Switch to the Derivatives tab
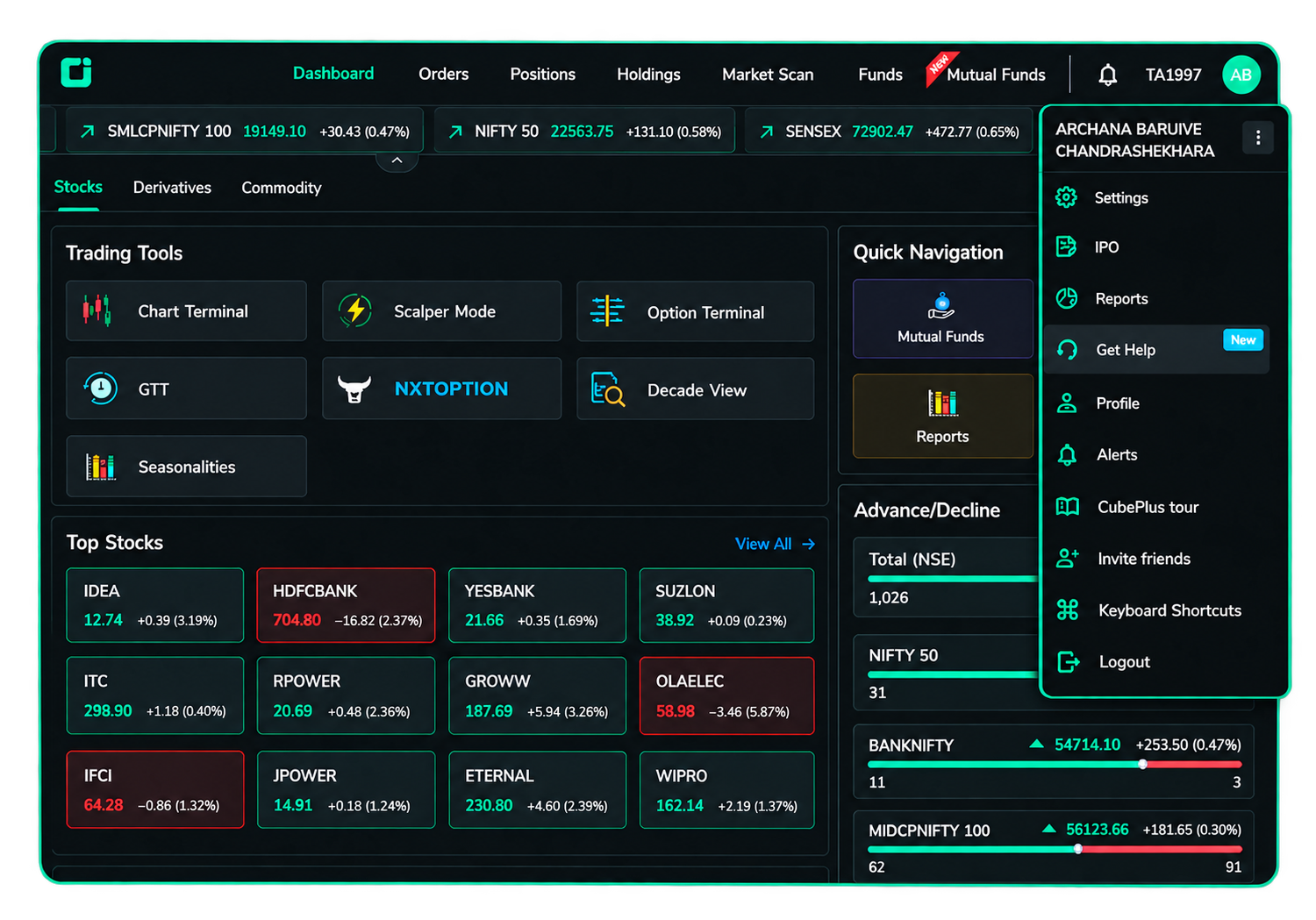Screen dimensions: 1316x920 click(172, 188)
